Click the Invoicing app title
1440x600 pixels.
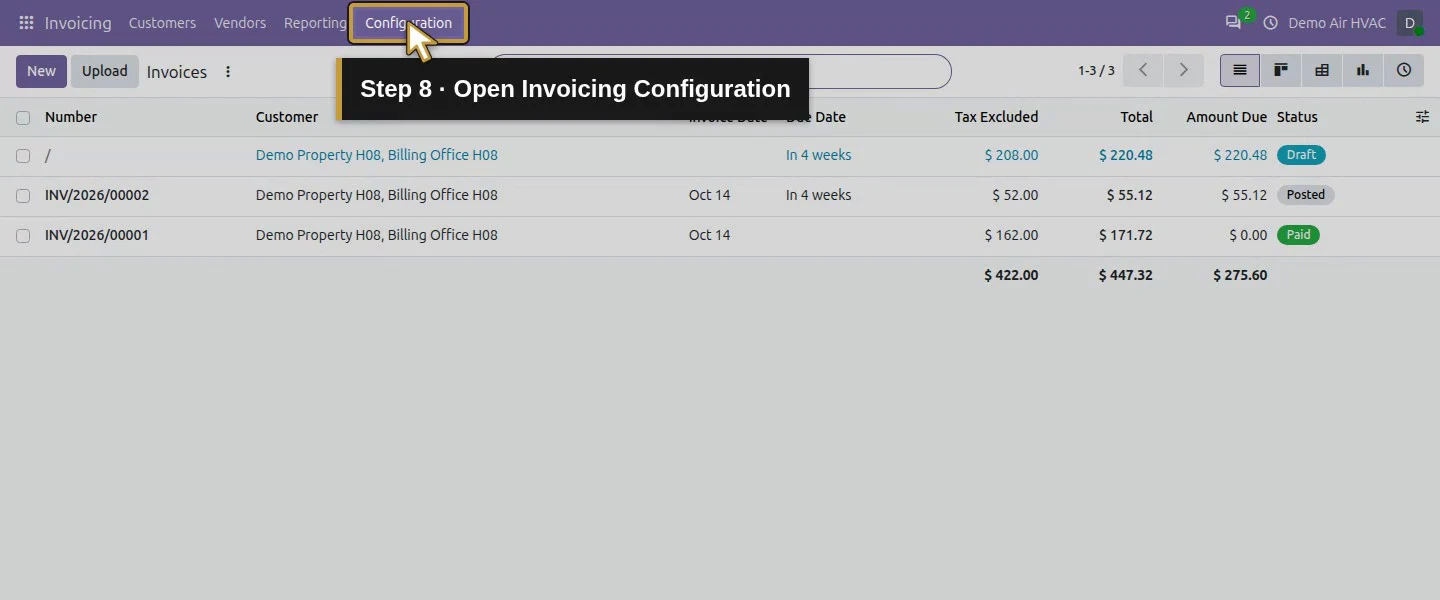pos(78,23)
